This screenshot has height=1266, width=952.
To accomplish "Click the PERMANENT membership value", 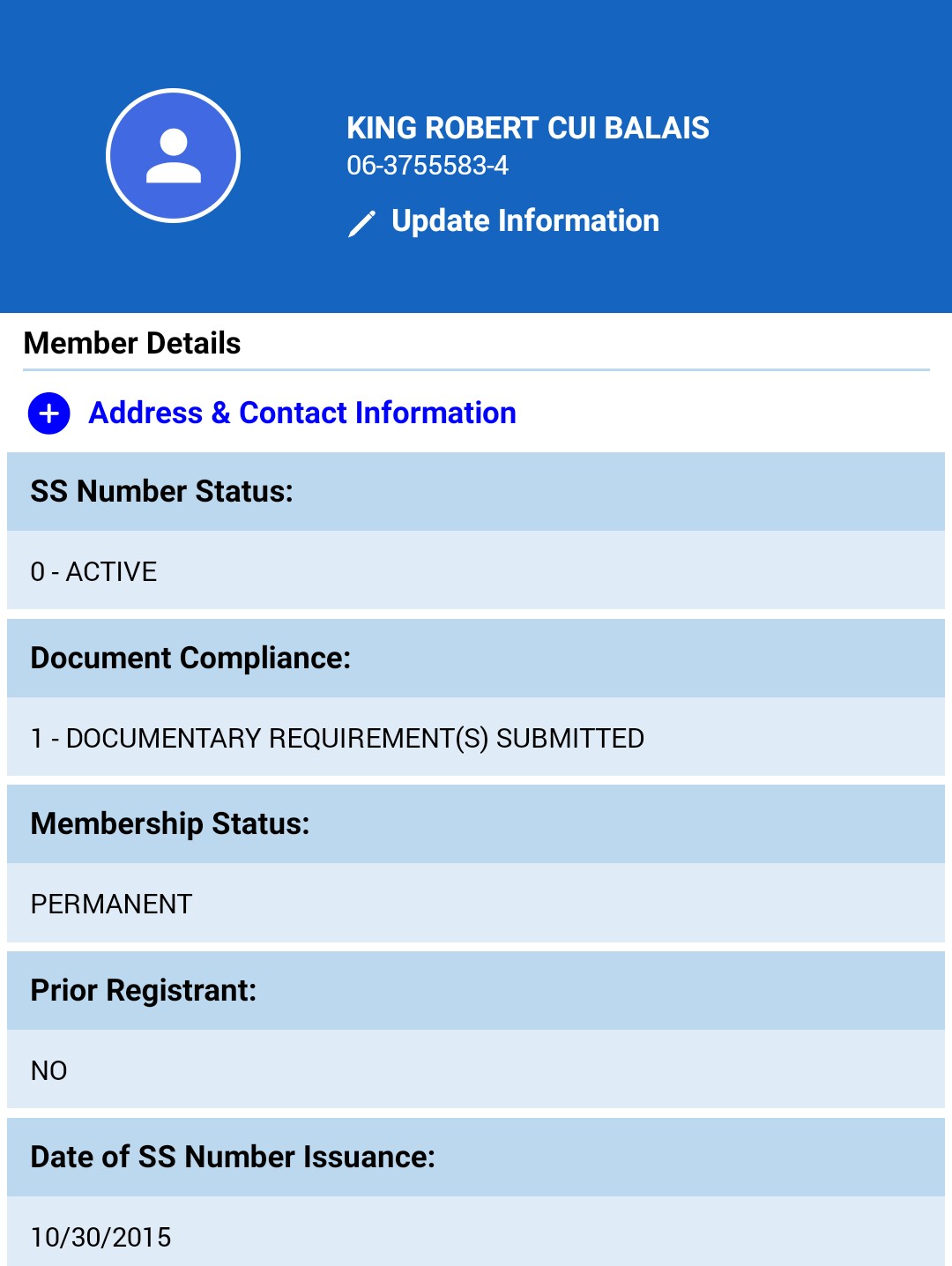I will tap(111, 904).
